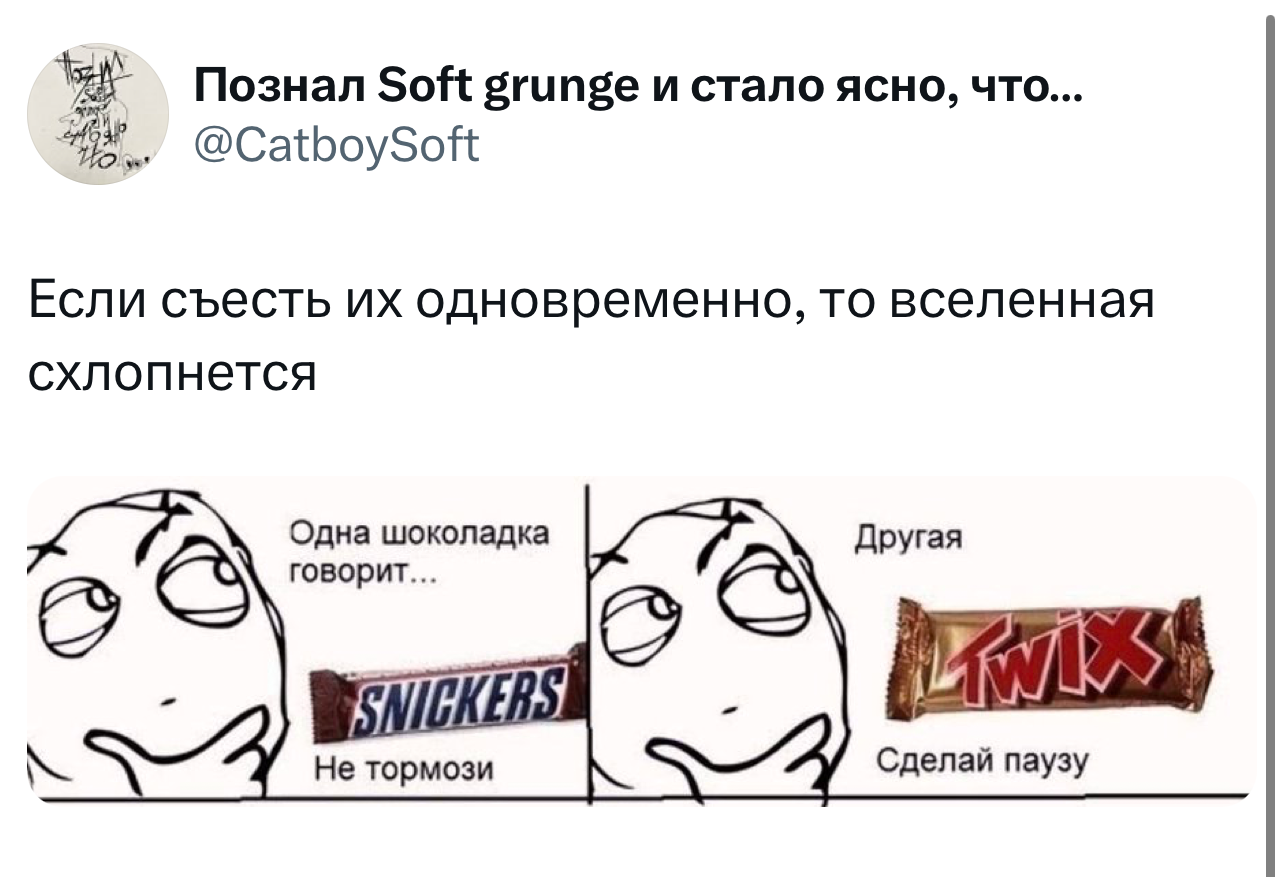1284x877 pixels.
Task: Click the Сделай паузу caption under Twix
Action: pos(980,763)
